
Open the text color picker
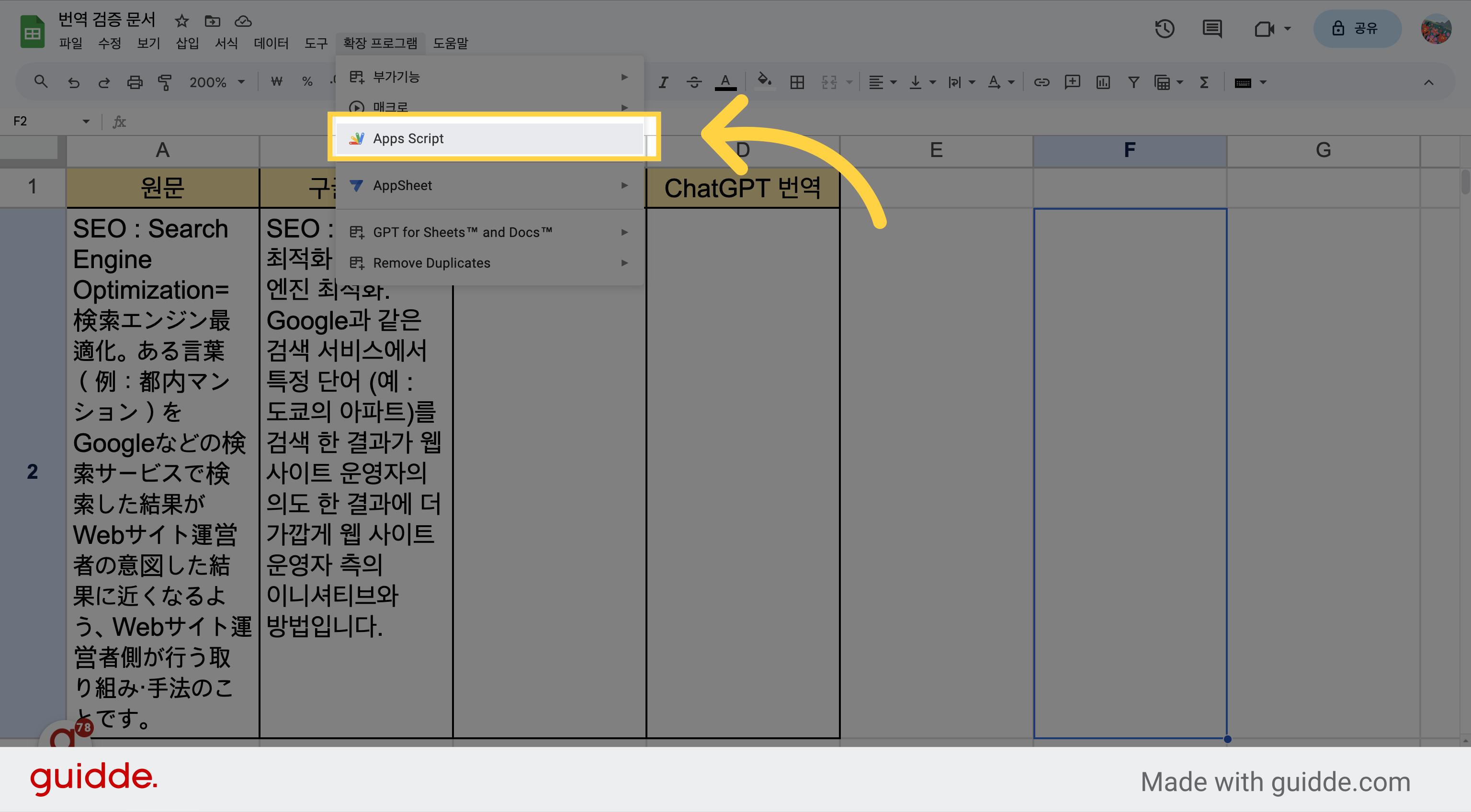click(725, 82)
